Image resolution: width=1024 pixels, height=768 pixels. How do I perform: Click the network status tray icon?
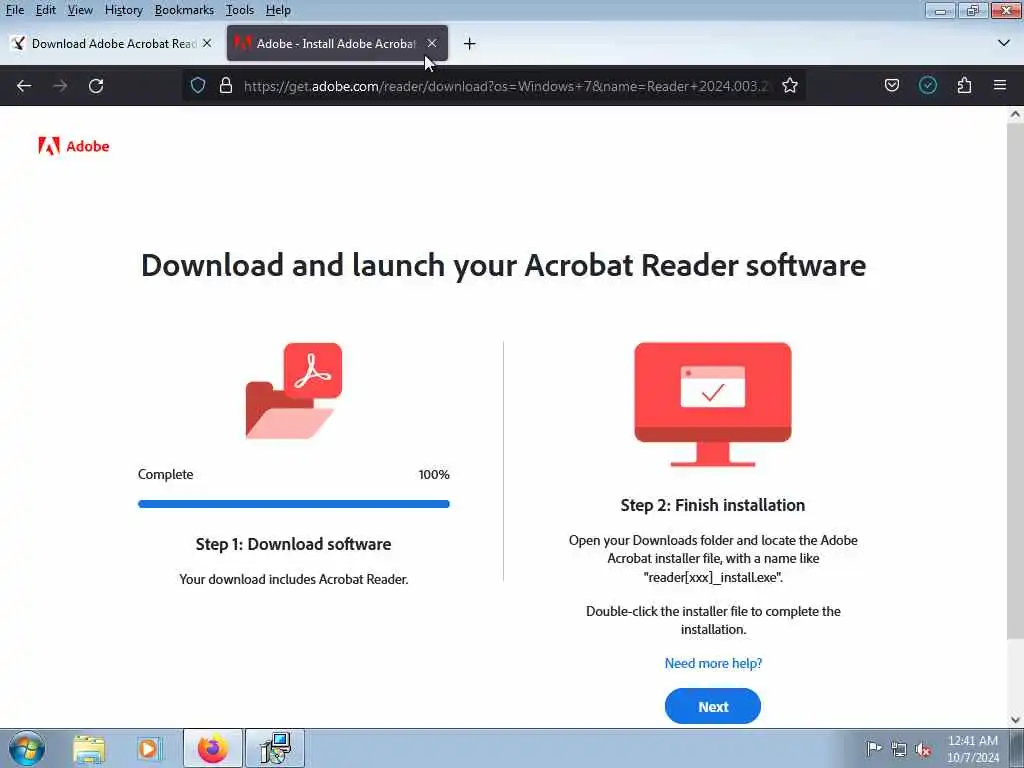tap(899, 750)
